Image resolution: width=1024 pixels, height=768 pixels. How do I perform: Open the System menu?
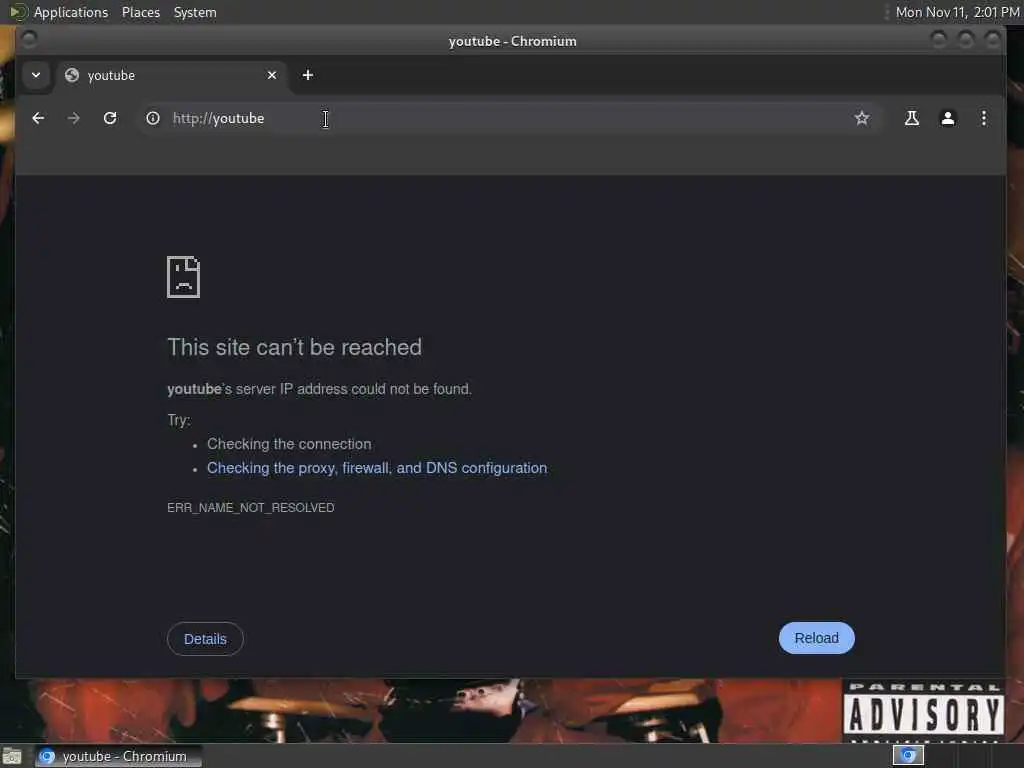(x=195, y=12)
